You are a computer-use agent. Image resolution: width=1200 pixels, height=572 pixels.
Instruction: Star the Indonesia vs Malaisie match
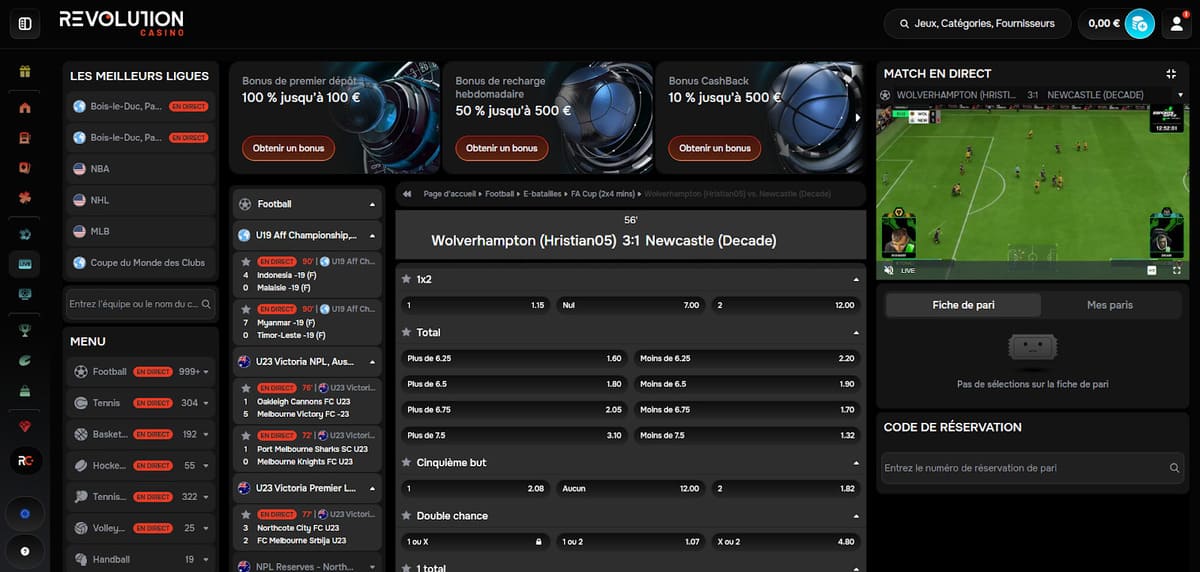pyautogui.click(x=246, y=262)
